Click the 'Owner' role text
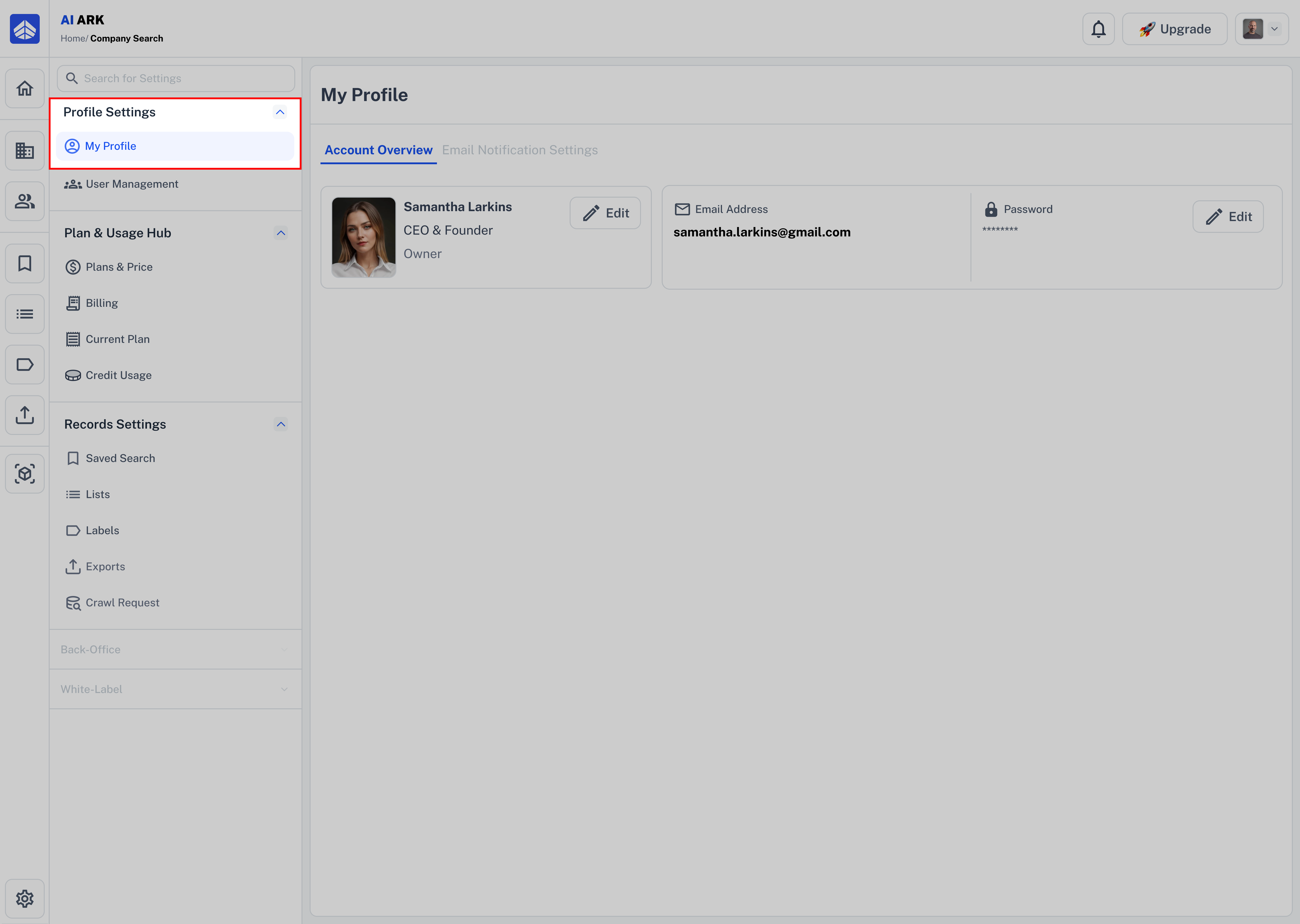This screenshot has height=924, width=1300. click(422, 254)
